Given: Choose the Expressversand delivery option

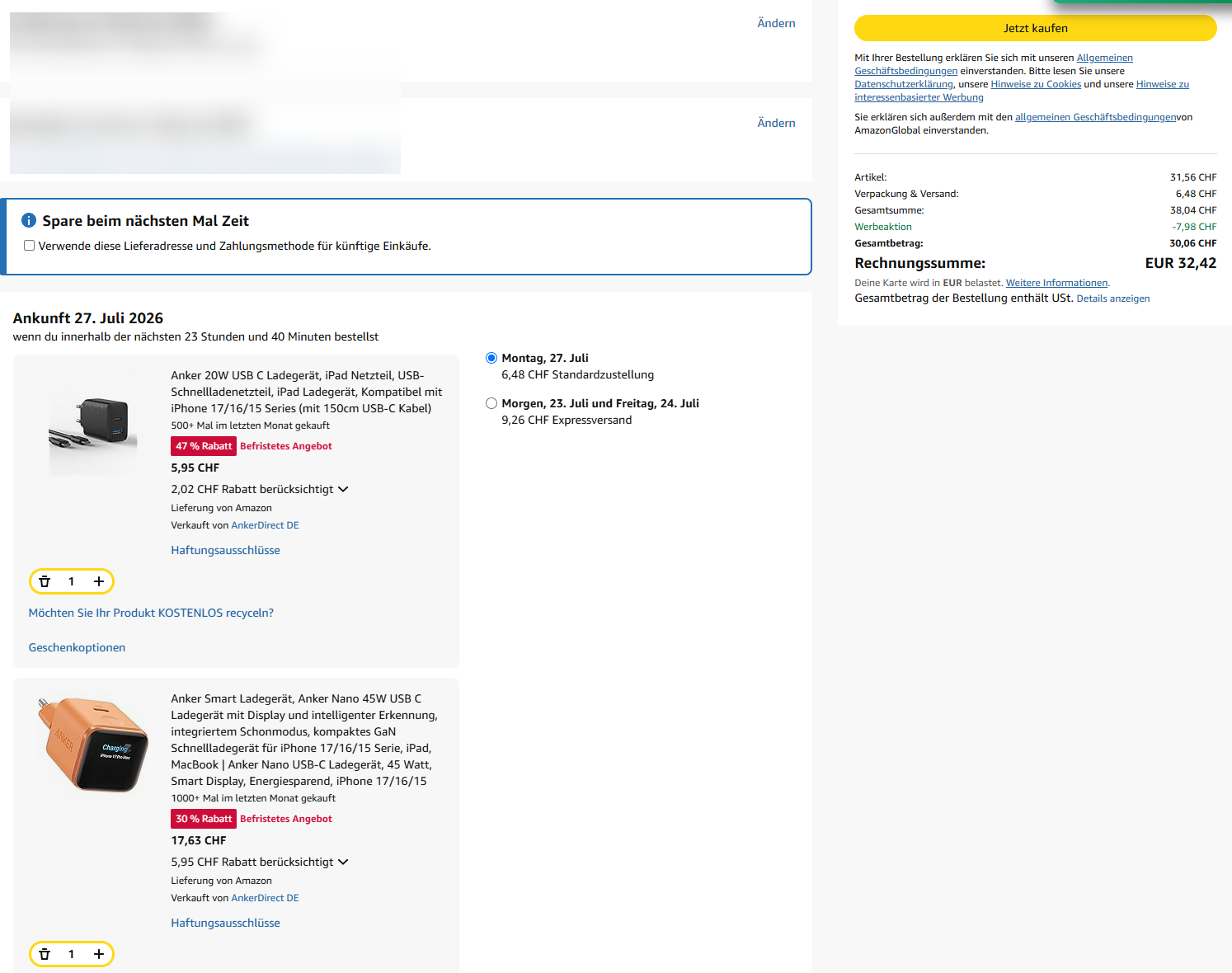Looking at the screenshot, I should coord(491,403).
